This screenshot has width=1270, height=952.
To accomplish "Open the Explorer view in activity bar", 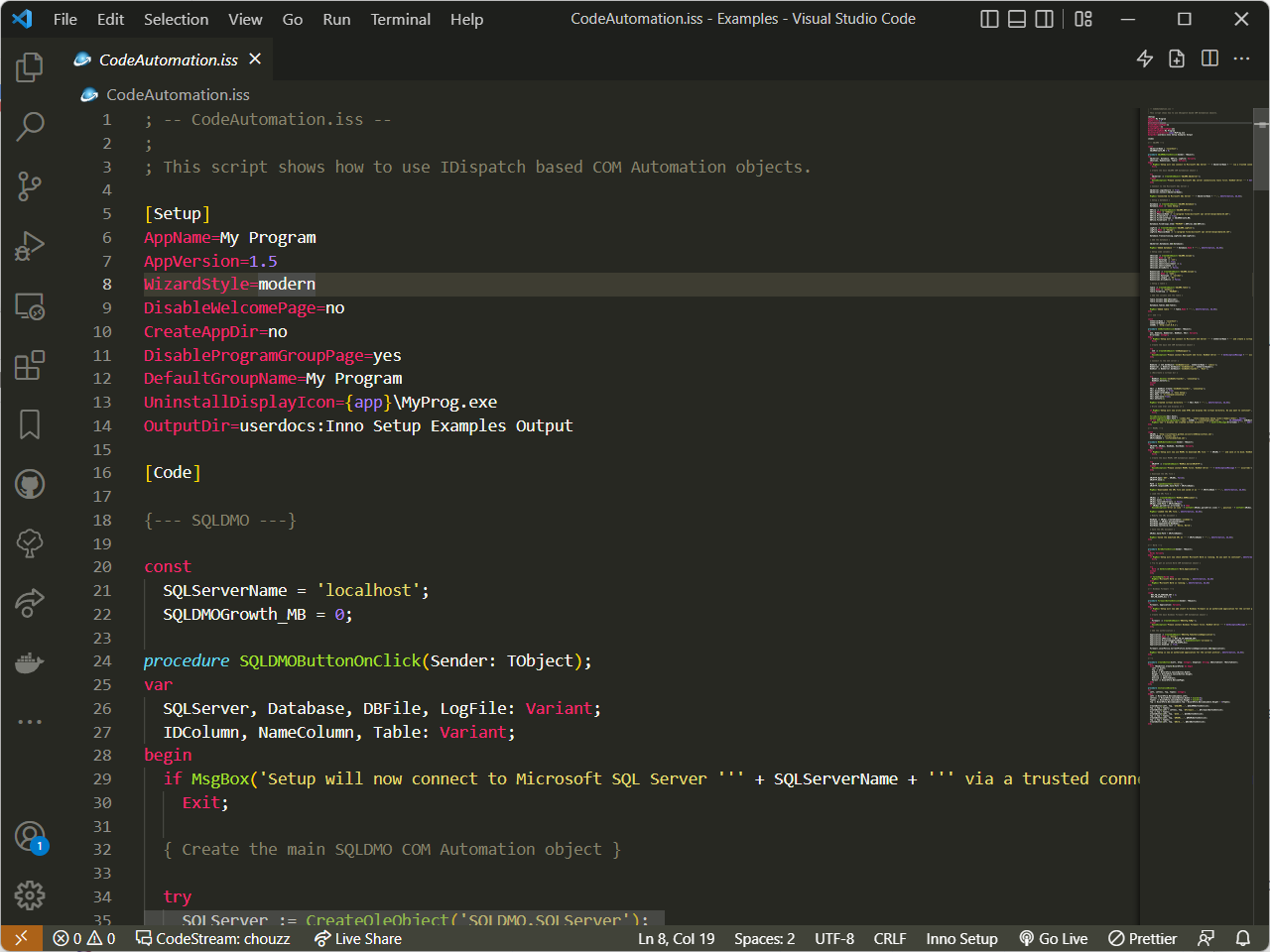I will [x=30, y=66].
